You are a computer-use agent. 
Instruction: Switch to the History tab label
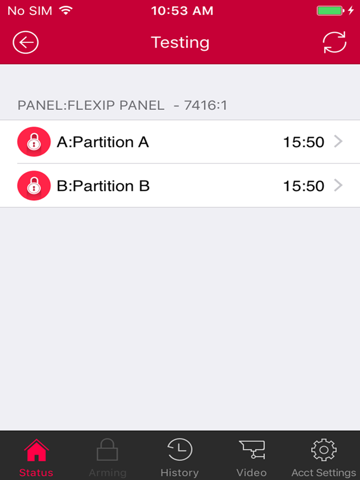click(x=180, y=473)
